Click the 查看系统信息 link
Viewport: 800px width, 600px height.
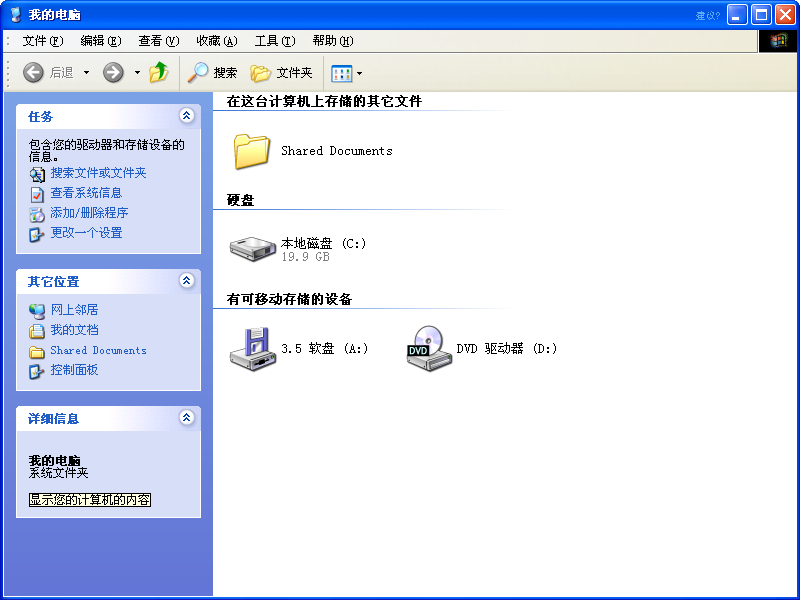coord(86,193)
